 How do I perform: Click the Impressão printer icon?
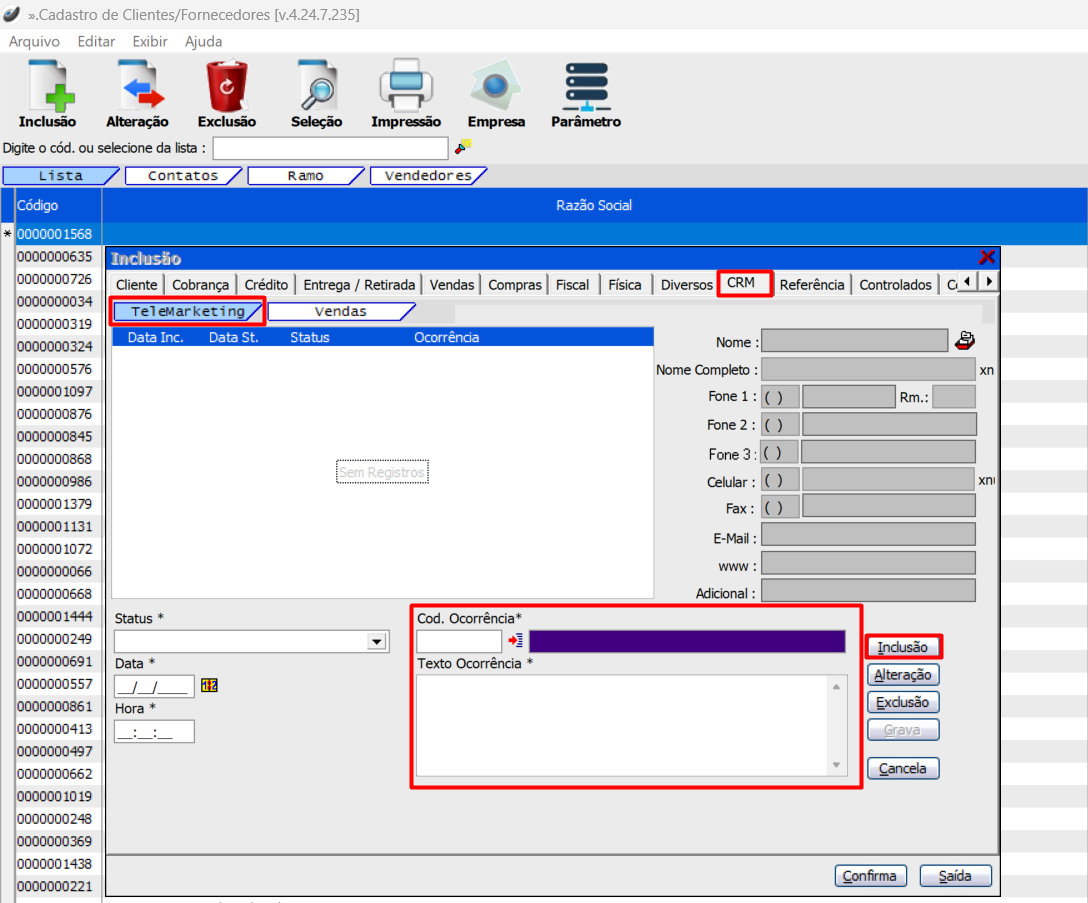click(x=405, y=87)
